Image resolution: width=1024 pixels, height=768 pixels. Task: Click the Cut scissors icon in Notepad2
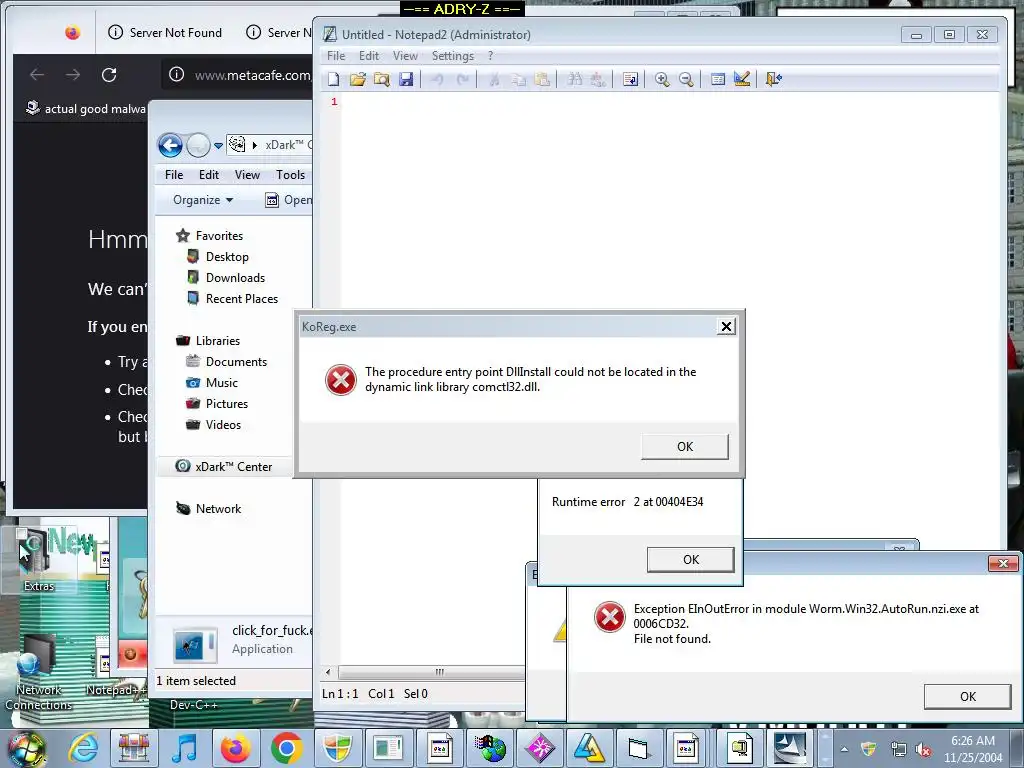[x=494, y=79]
